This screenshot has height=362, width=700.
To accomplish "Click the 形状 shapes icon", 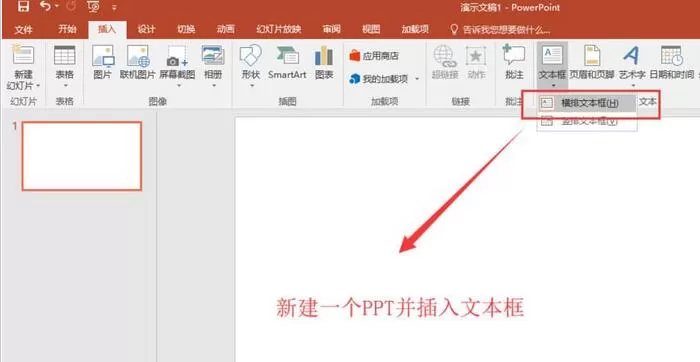I will point(251,55).
